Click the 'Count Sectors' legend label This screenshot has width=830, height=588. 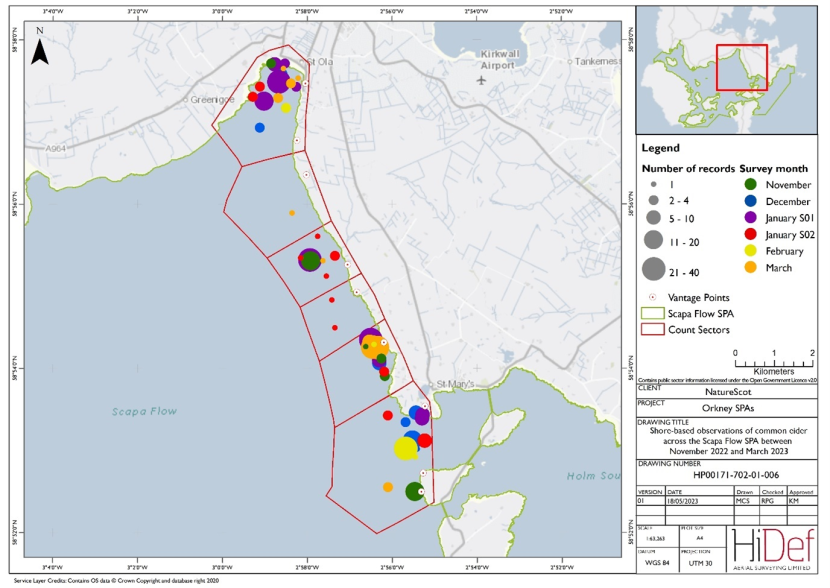698,330
